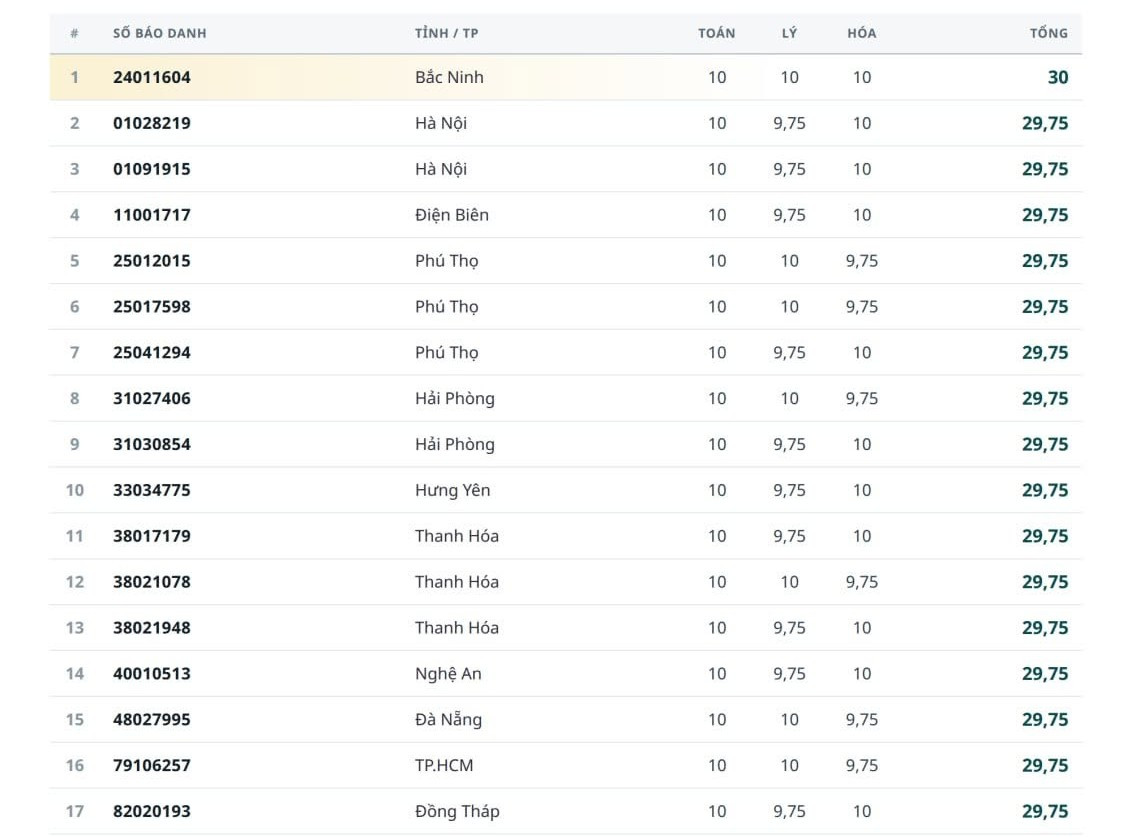Click candidate number 25012015
Image resolution: width=1132 pixels, height=837 pixels.
(x=152, y=261)
